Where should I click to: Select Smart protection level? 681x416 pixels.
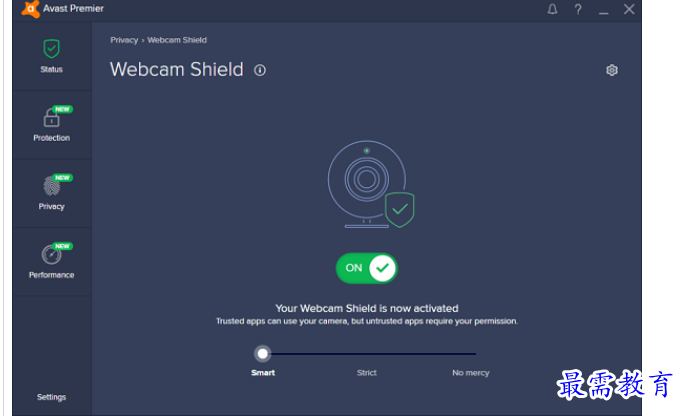click(x=263, y=373)
